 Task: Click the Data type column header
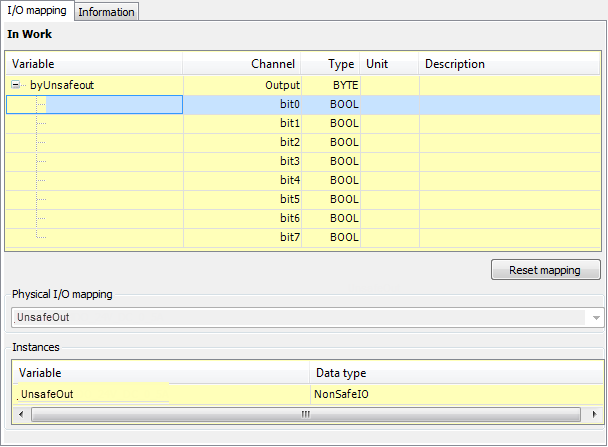point(341,373)
